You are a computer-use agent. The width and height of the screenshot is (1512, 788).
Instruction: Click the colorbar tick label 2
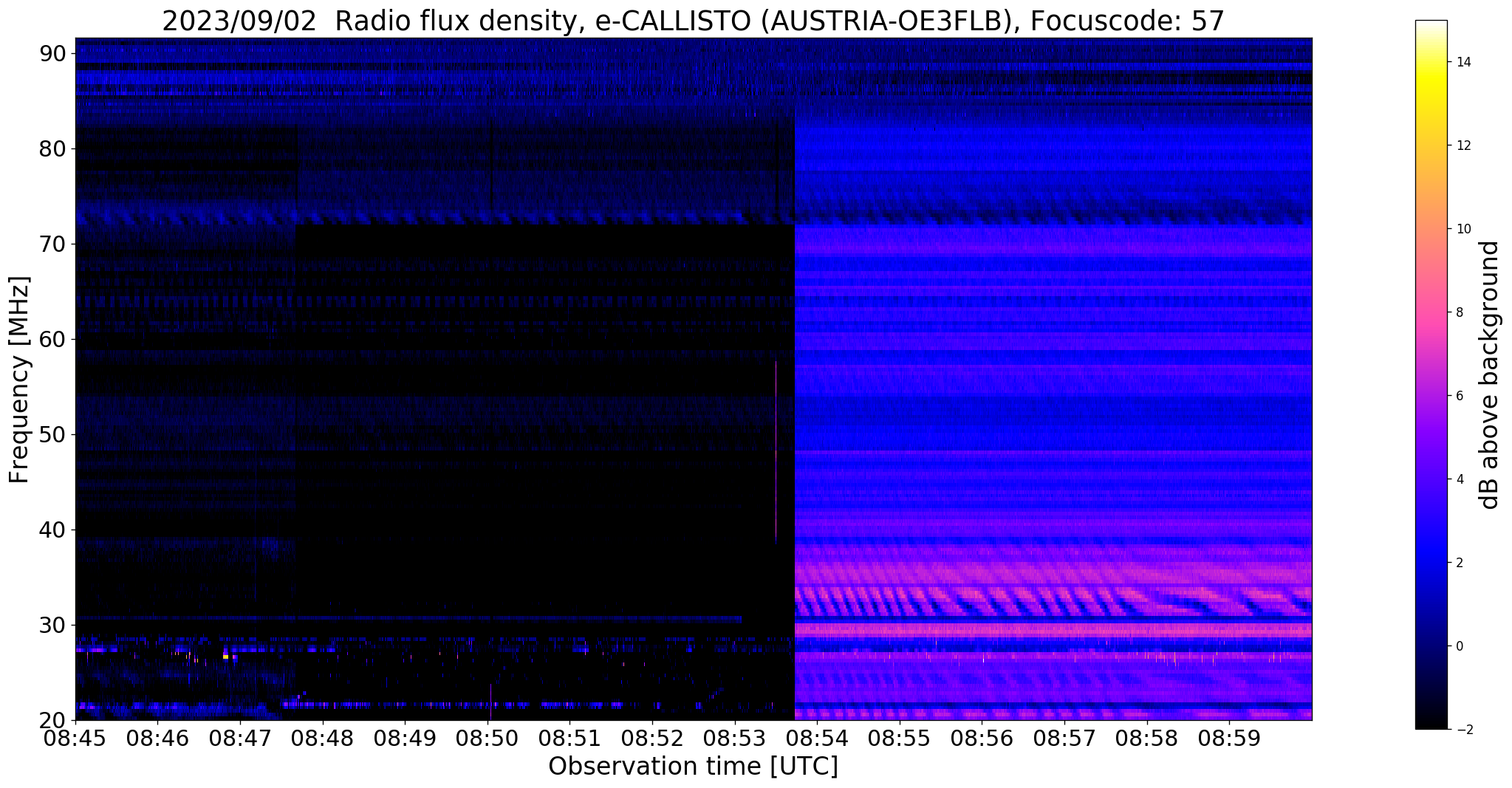click(x=1459, y=563)
